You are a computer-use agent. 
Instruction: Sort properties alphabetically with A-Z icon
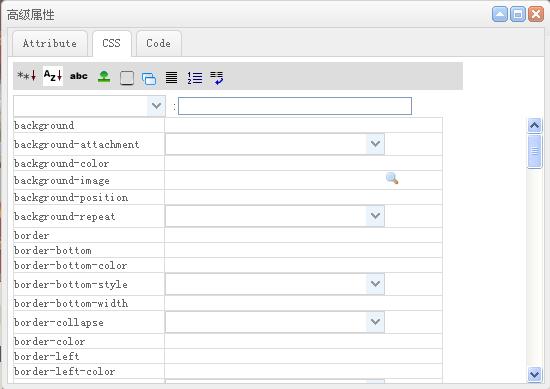(53, 76)
